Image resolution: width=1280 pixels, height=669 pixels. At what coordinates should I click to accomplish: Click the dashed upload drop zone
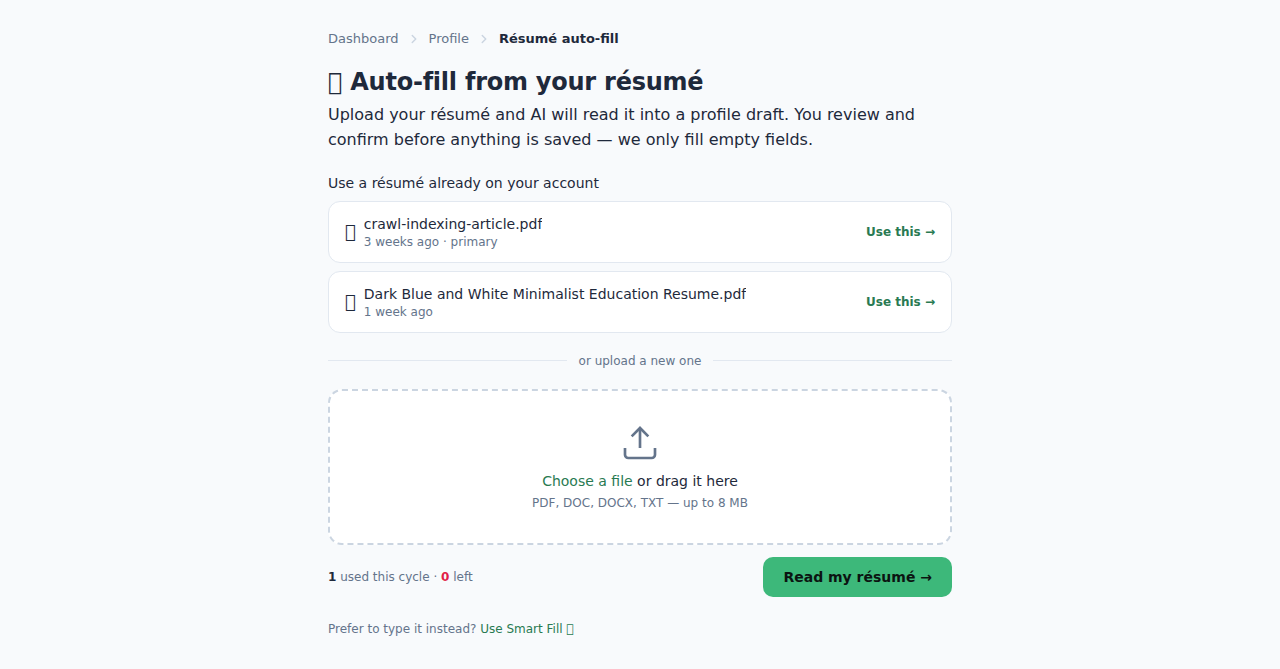click(x=640, y=467)
